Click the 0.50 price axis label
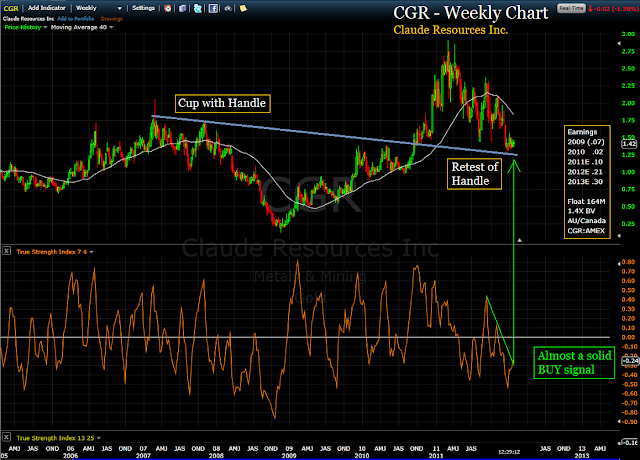Image resolution: width=640 pixels, height=460 pixels. click(x=628, y=207)
